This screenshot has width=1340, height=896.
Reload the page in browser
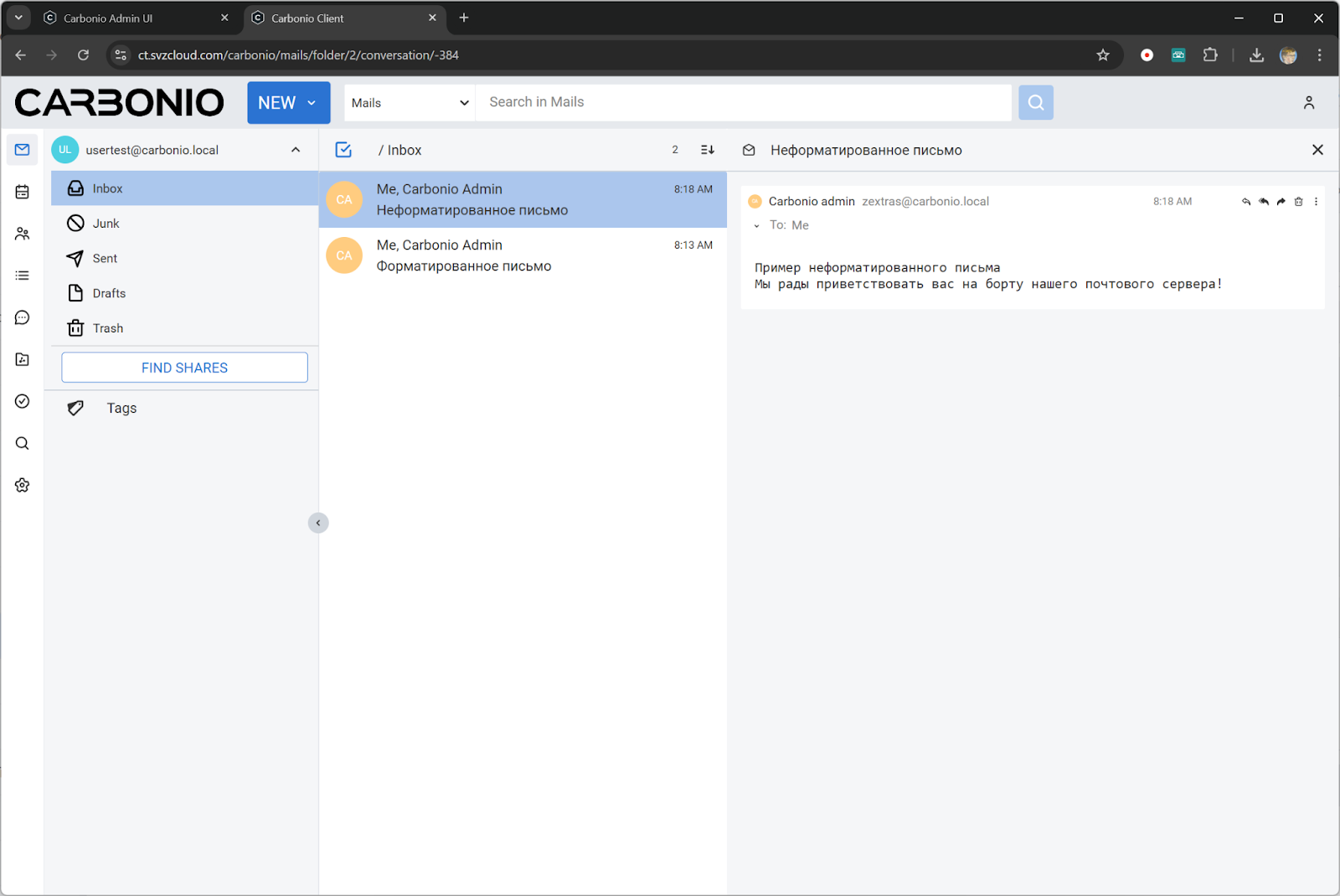(x=83, y=55)
